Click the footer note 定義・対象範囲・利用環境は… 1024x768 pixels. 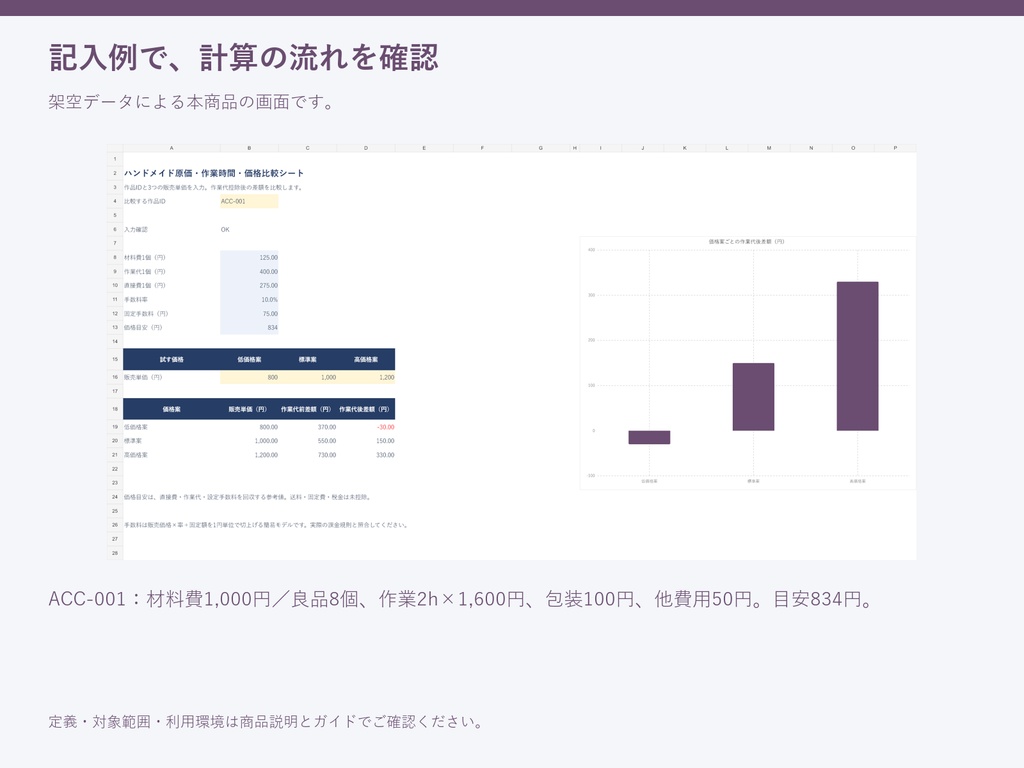tap(266, 722)
